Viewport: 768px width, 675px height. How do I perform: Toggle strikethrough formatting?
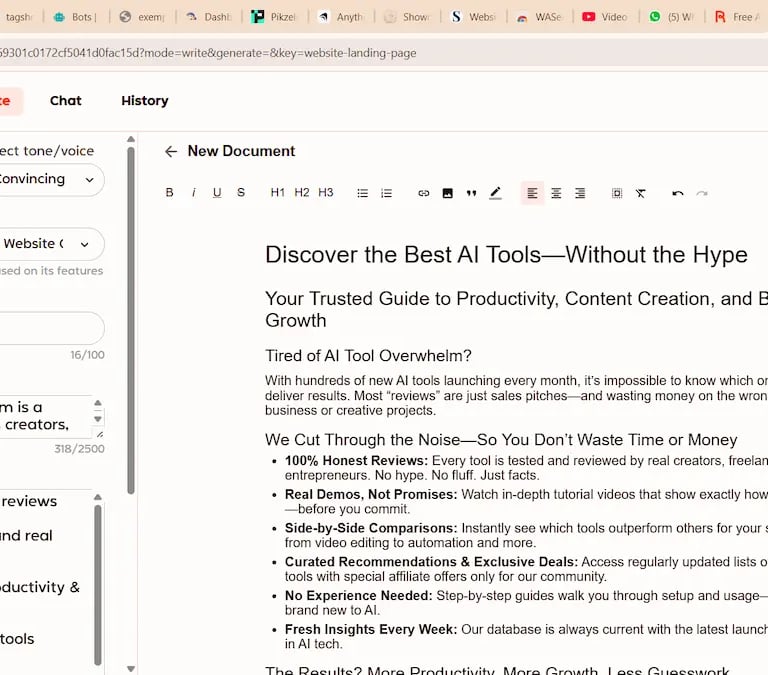click(x=241, y=193)
